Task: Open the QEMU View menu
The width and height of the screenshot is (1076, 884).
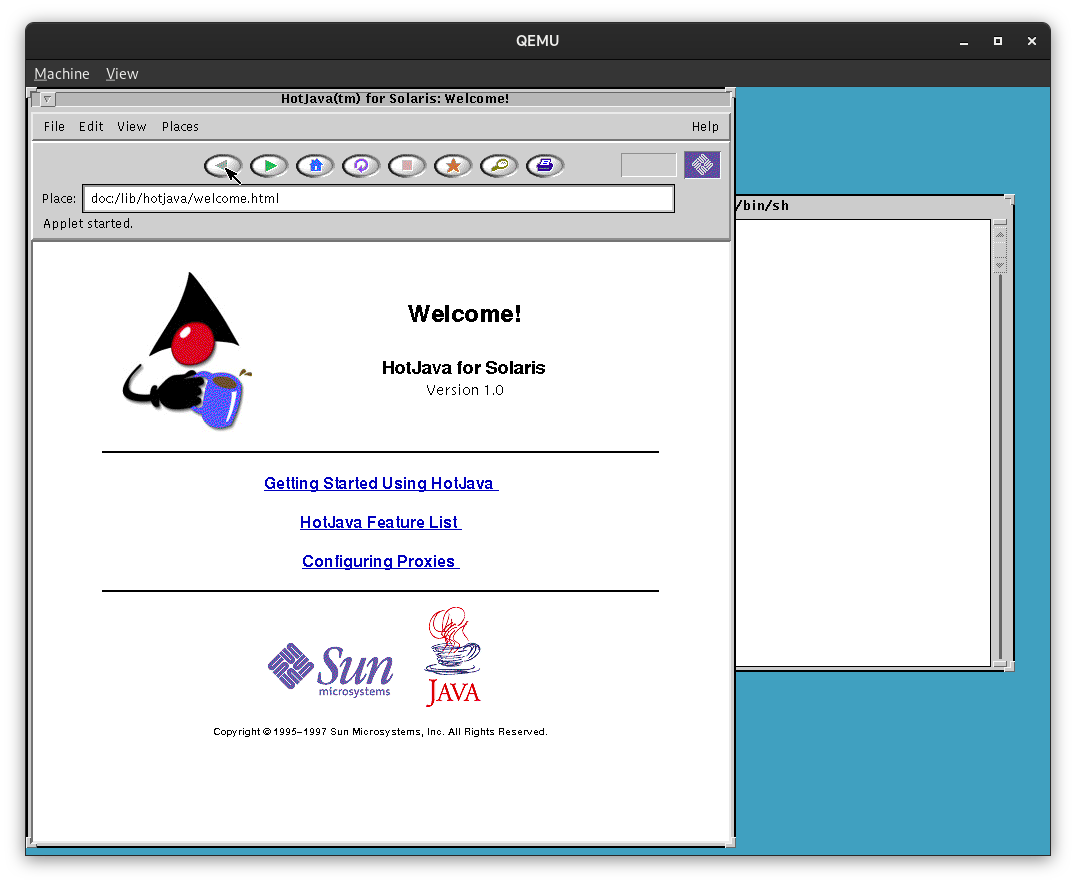Action: pos(122,73)
